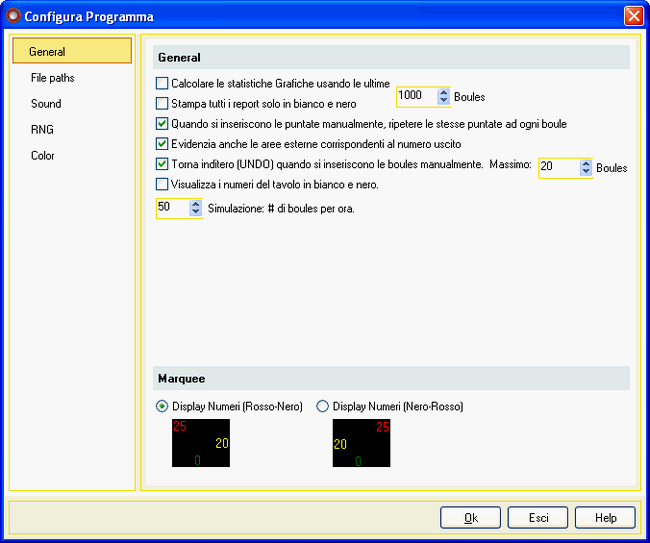Image resolution: width=650 pixels, height=543 pixels.
Task: Go to the Color settings section
Action: (43, 156)
